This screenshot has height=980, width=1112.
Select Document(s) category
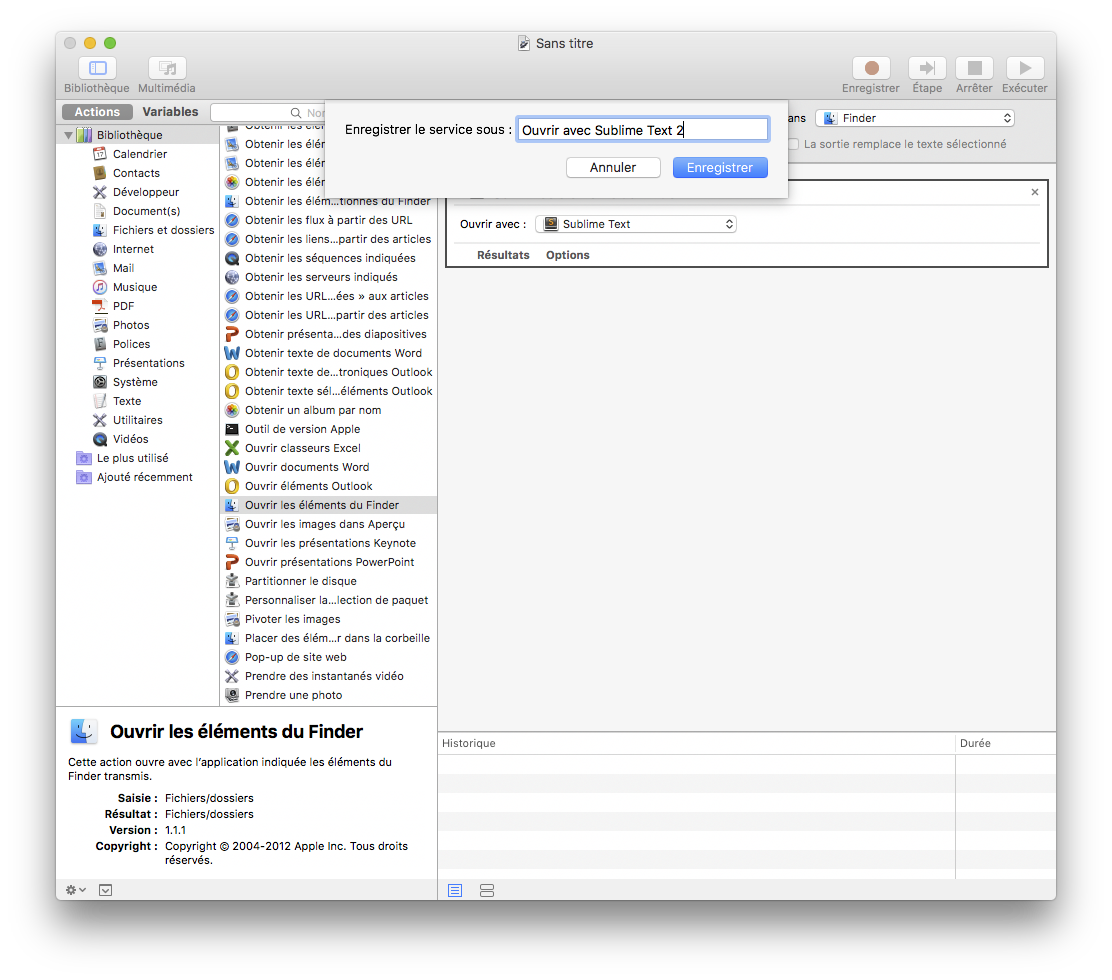coord(137,211)
